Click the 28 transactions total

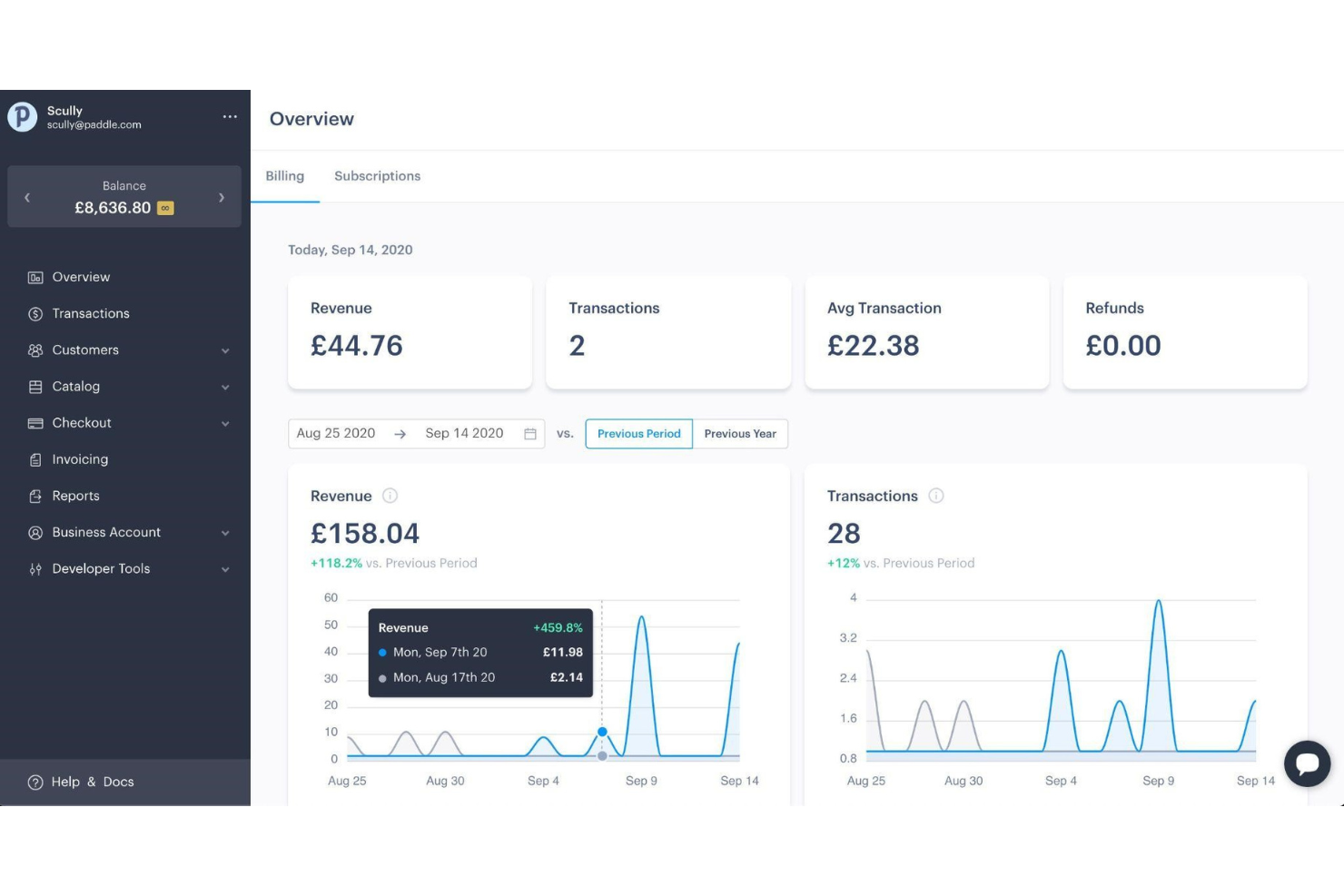point(844,534)
